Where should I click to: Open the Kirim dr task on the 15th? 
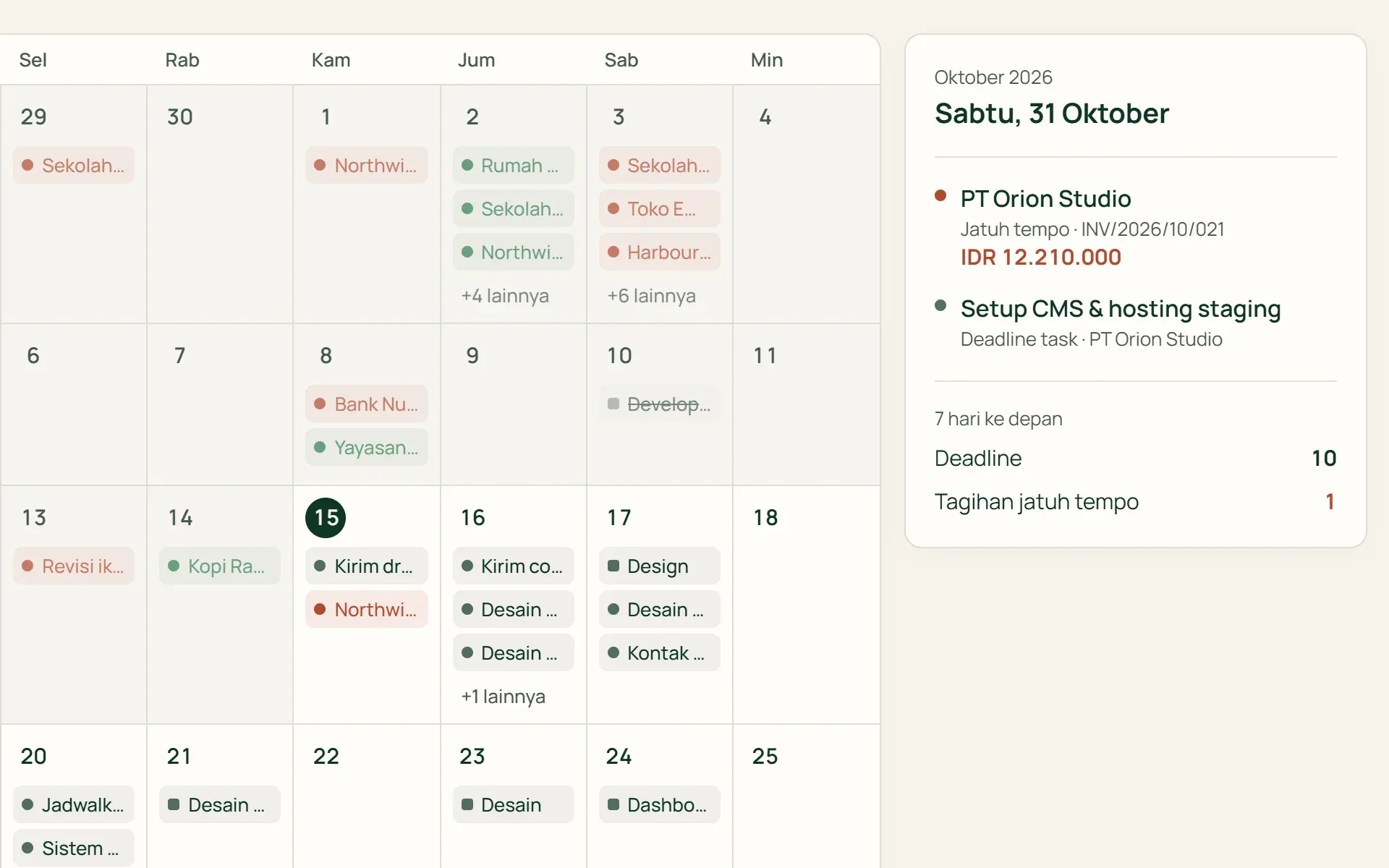tap(366, 566)
